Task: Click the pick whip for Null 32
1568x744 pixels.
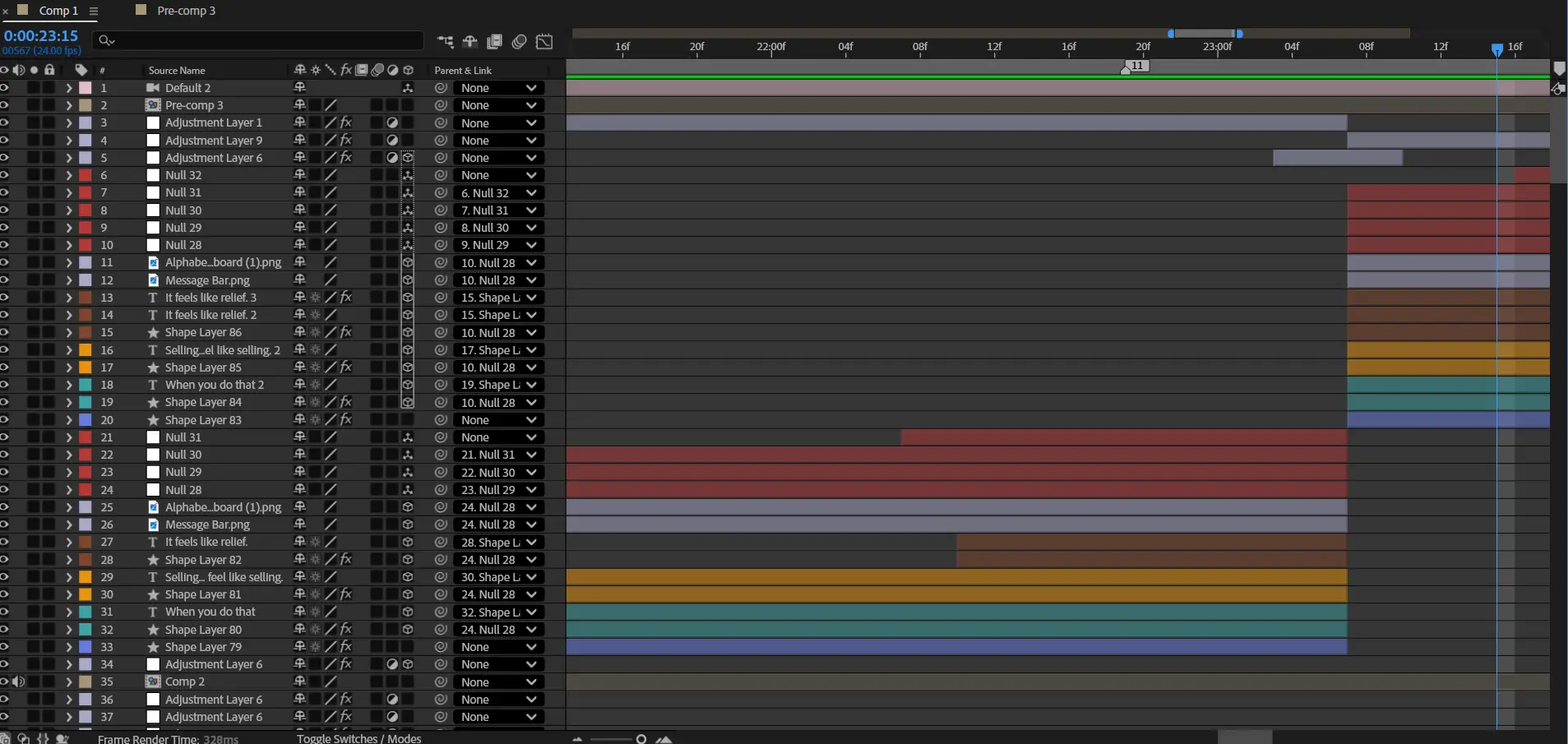Action: pyautogui.click(x=441, y=175)
